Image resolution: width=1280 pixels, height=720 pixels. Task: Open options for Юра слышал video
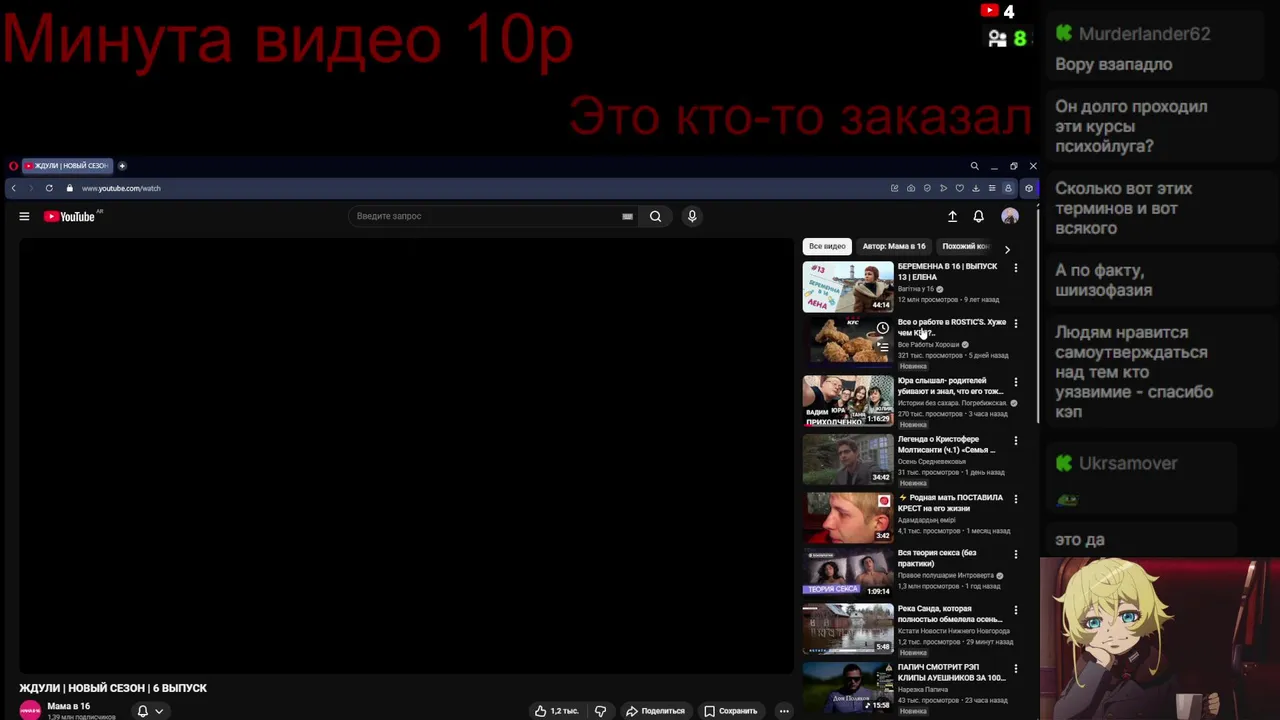(1015, 382)
